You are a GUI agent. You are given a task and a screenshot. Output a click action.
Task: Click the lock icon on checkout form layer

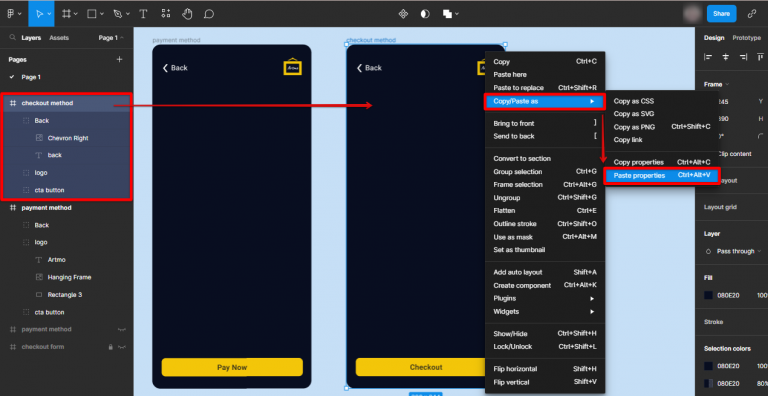click(x=111, y=347)
